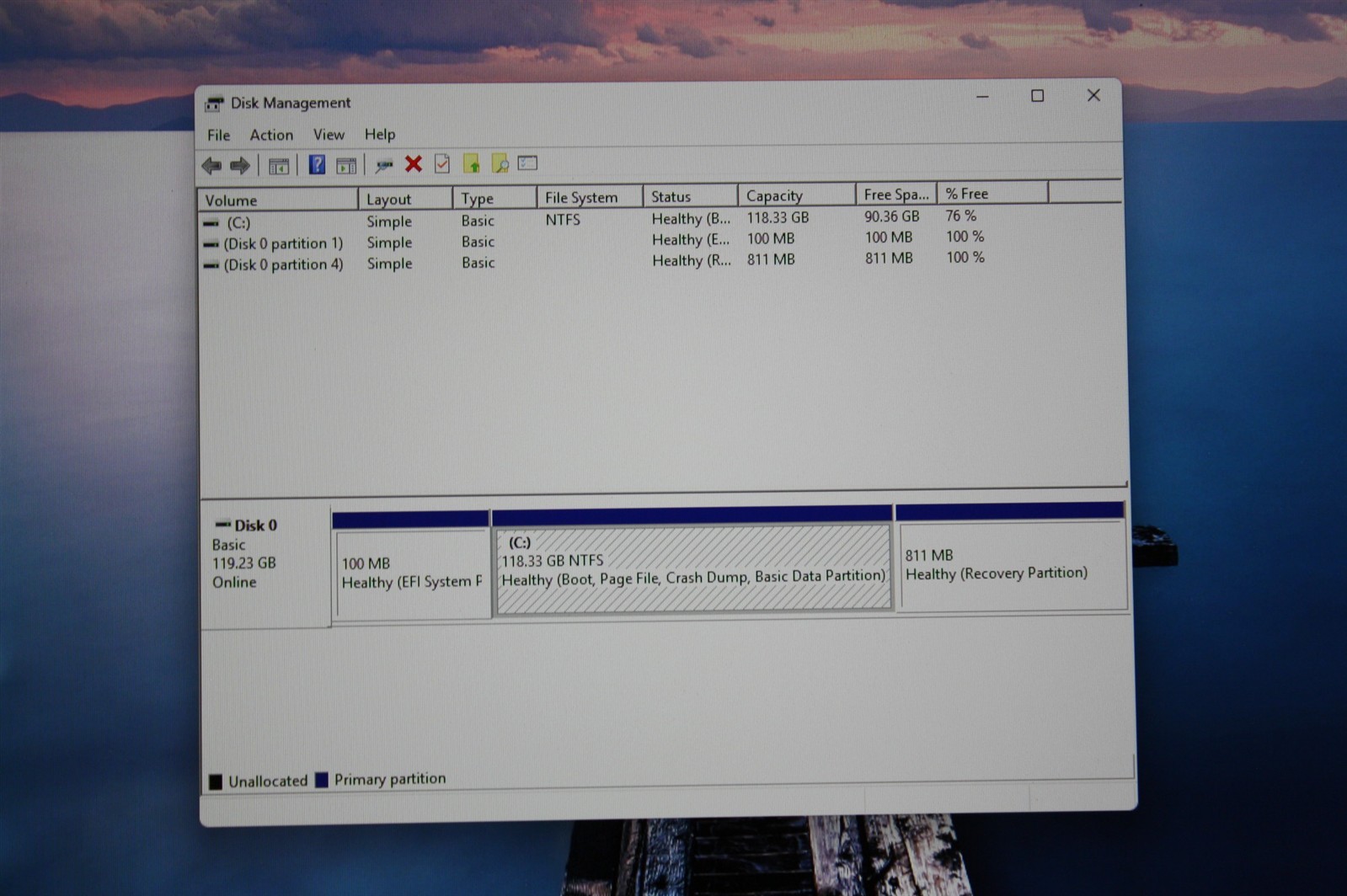1347x896 pixels.
Task: Toggle Show/Hide Console Tree icon
Action: 278,166
